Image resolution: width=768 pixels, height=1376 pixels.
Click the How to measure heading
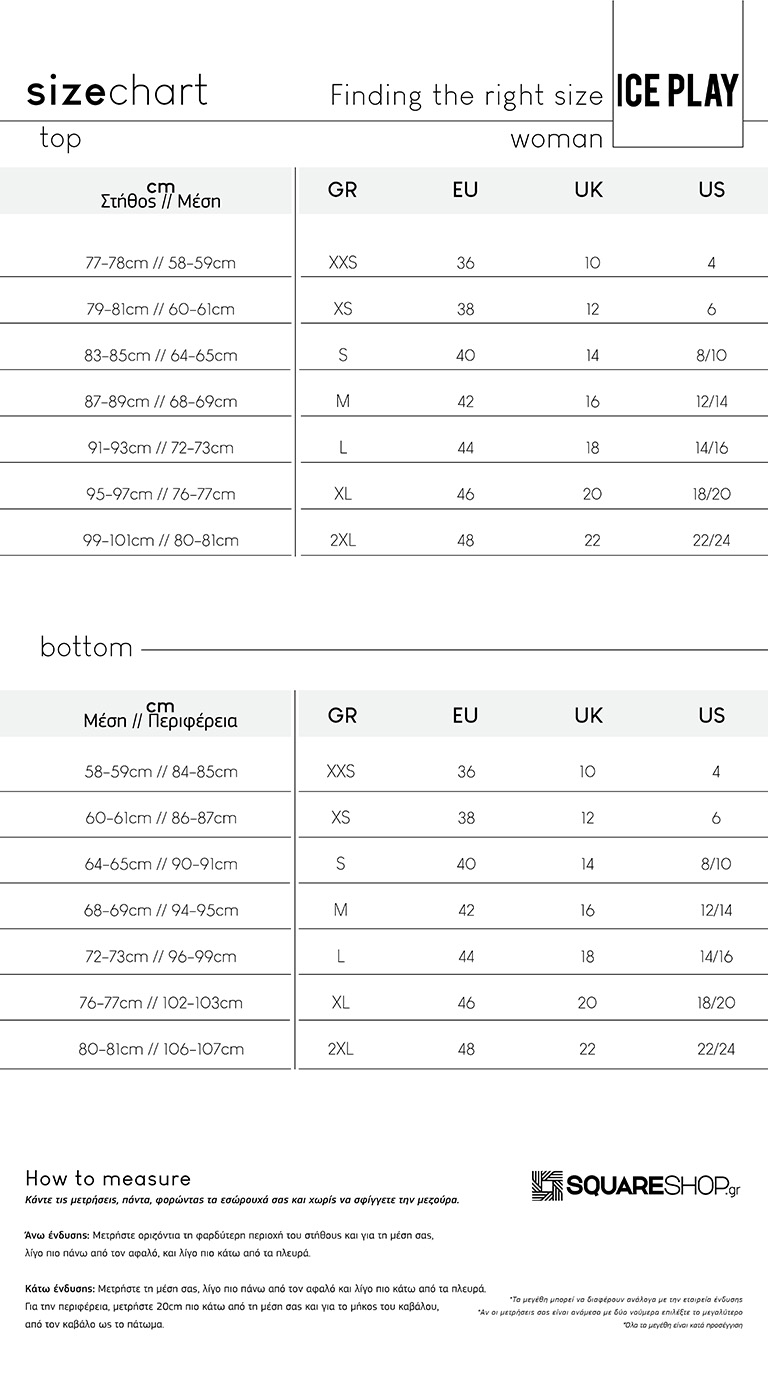108,1179
